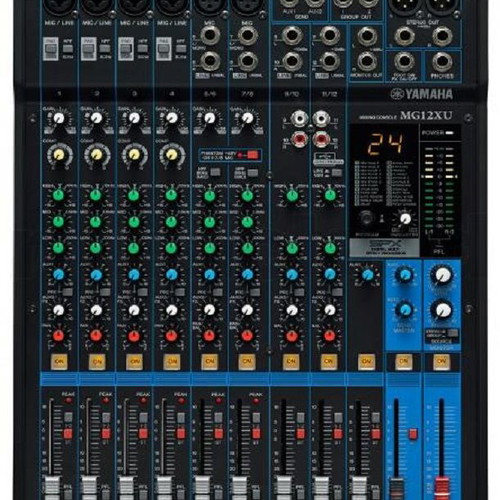Adjust channel 4 red PAN knob
The width and height of the screenshot is (500, 500).
(x=172, y=336)
